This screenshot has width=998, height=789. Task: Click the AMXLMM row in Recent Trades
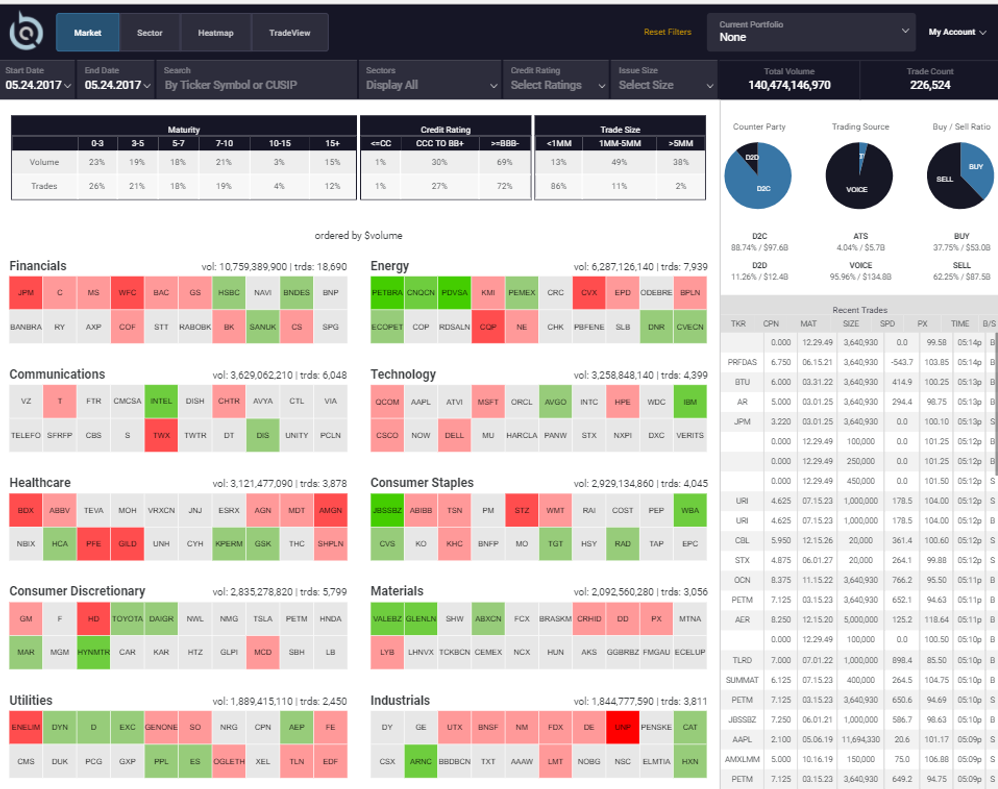coord(859,760)
